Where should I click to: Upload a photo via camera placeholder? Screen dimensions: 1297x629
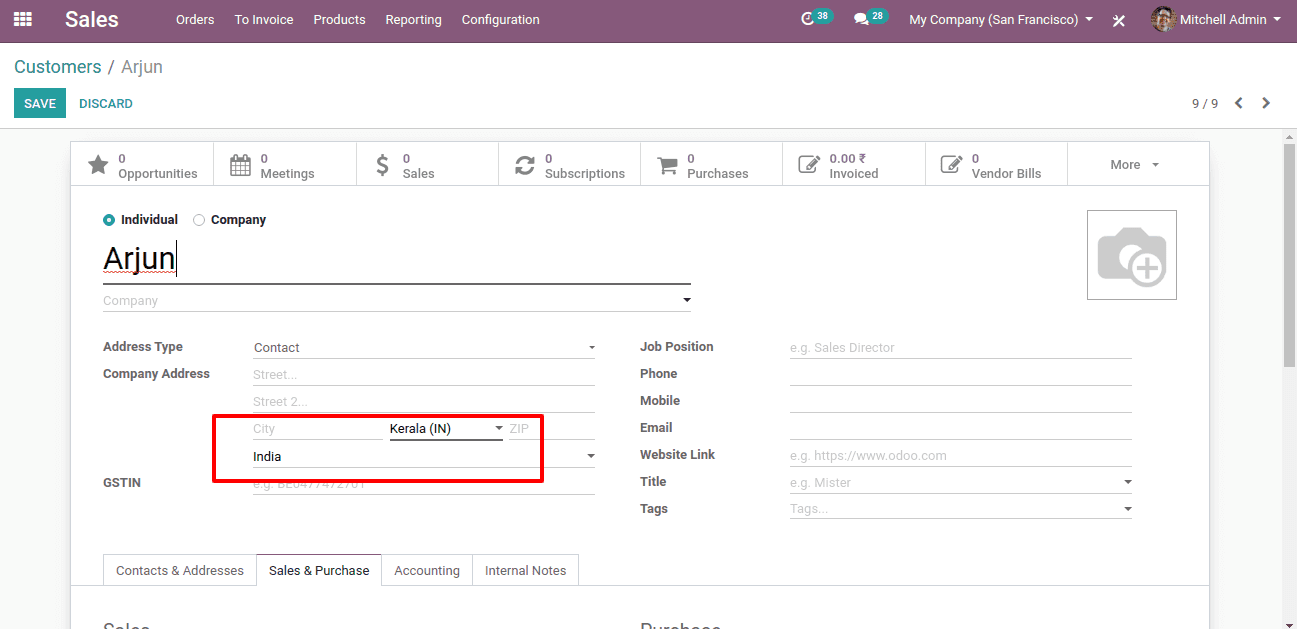click(1132, 255)
